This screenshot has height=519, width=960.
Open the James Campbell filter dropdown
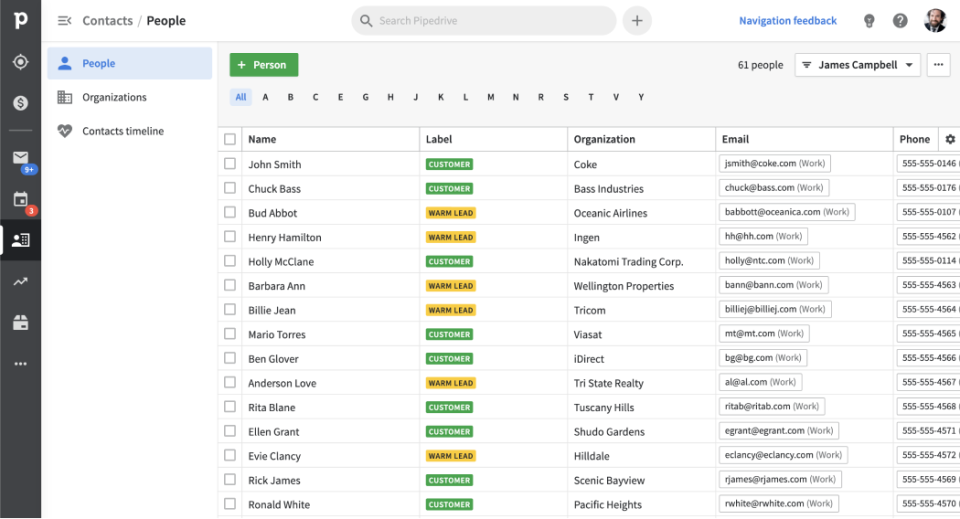click(x=857, y=65)
